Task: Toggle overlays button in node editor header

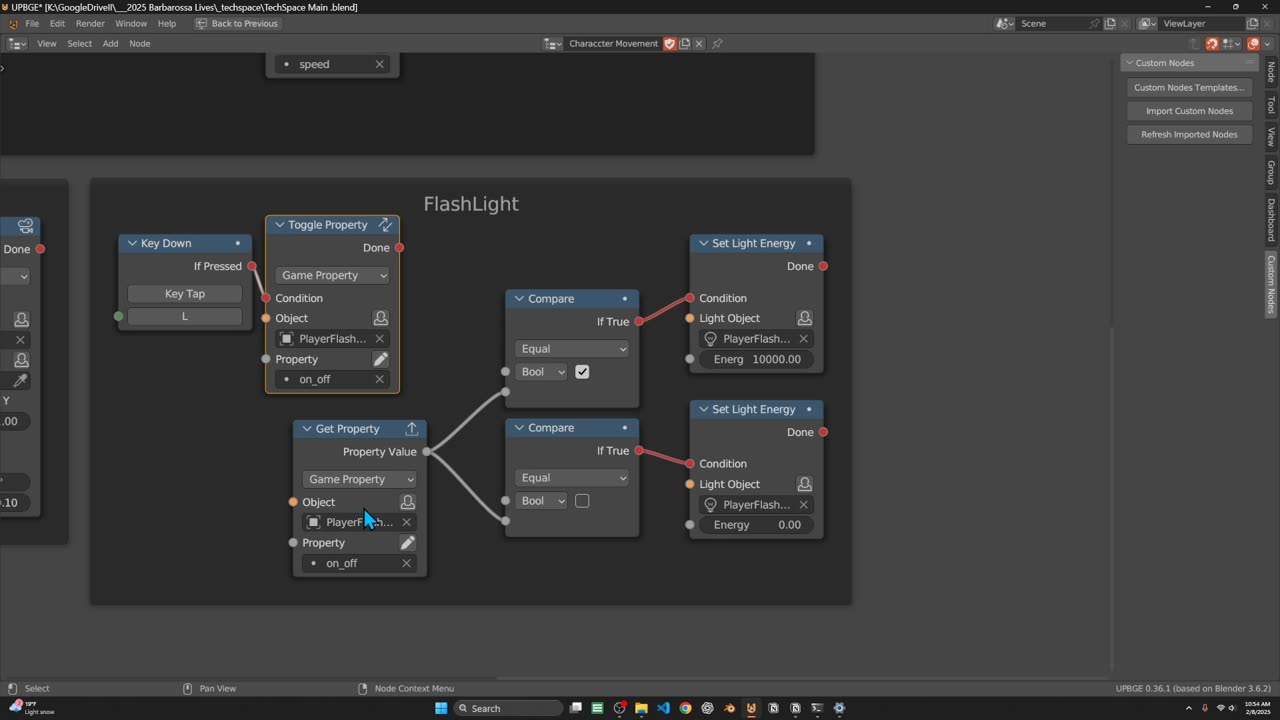Action: (1254, 44)
